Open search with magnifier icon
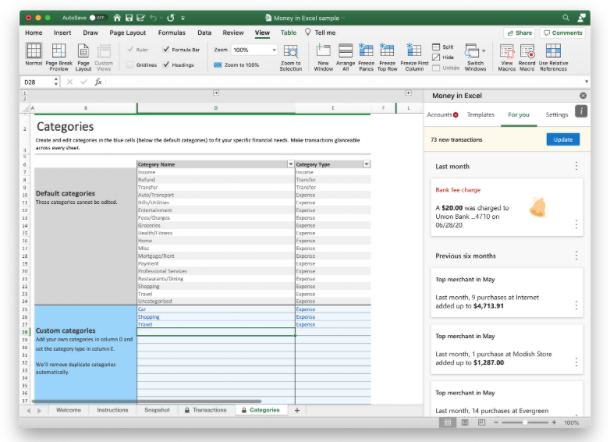This screenshot has height=442, width=608. 566,18
